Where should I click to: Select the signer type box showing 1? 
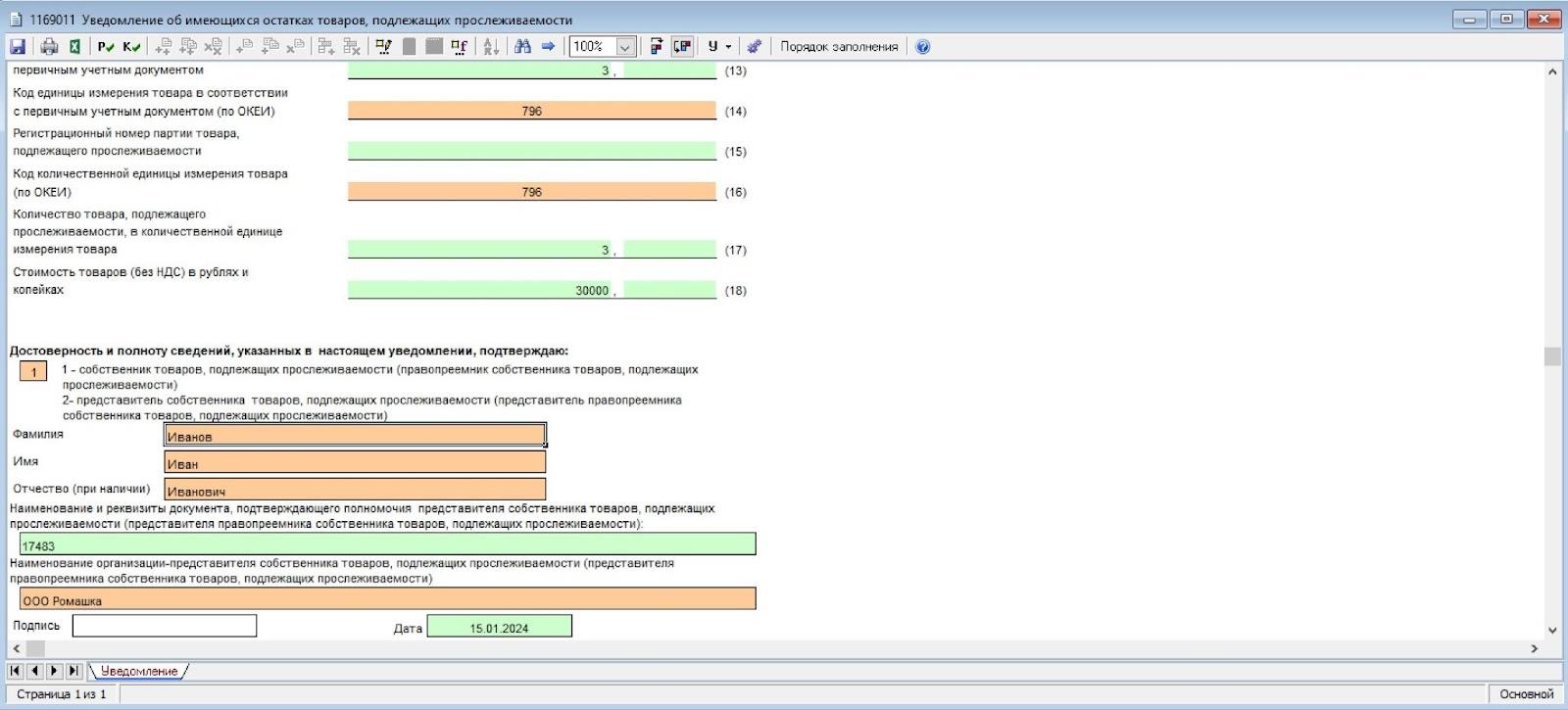pyautogui.click(x=33, y=372)
